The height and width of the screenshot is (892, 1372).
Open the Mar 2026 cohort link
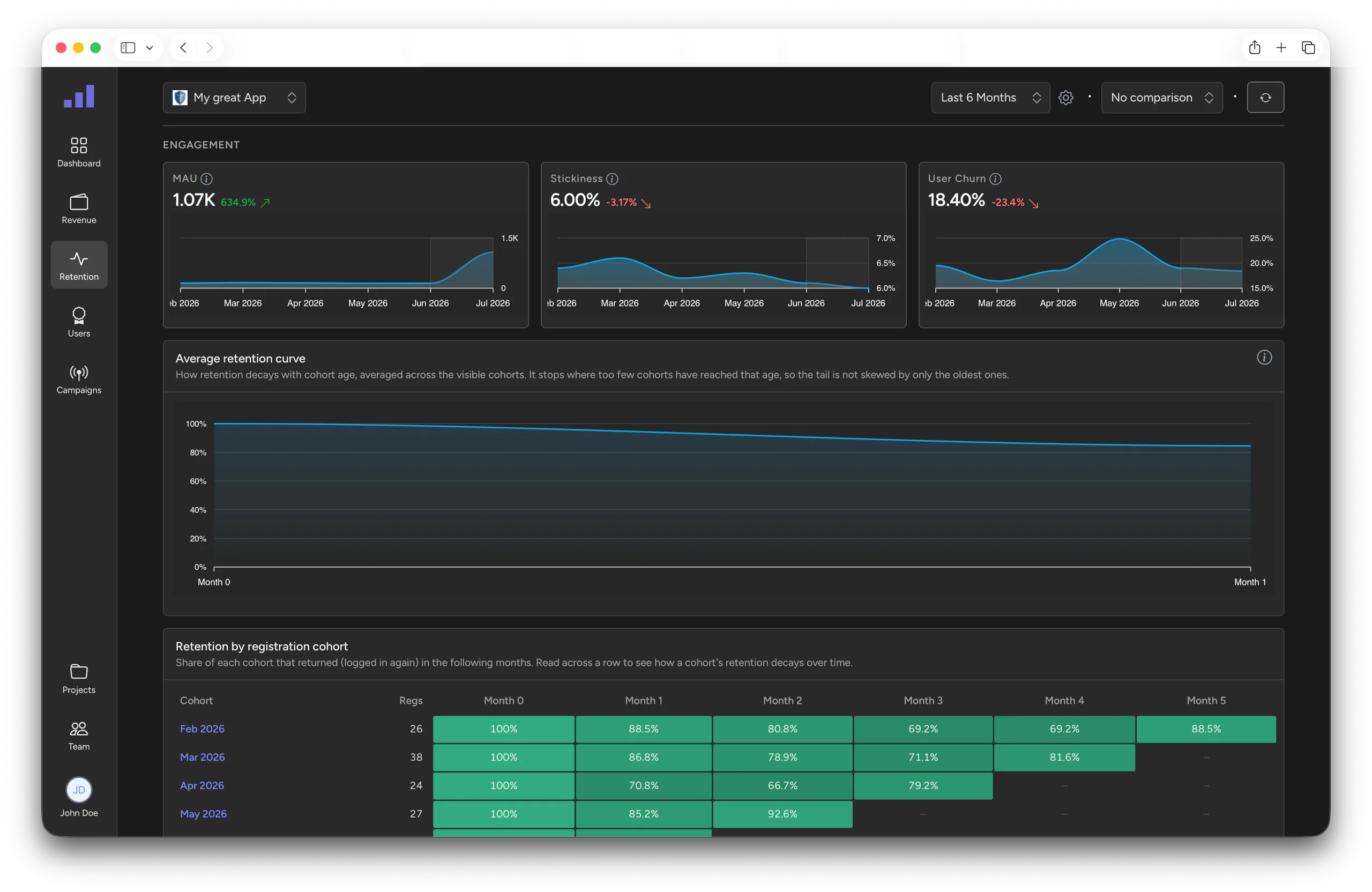pyautogui.click(x=203, y=757)
